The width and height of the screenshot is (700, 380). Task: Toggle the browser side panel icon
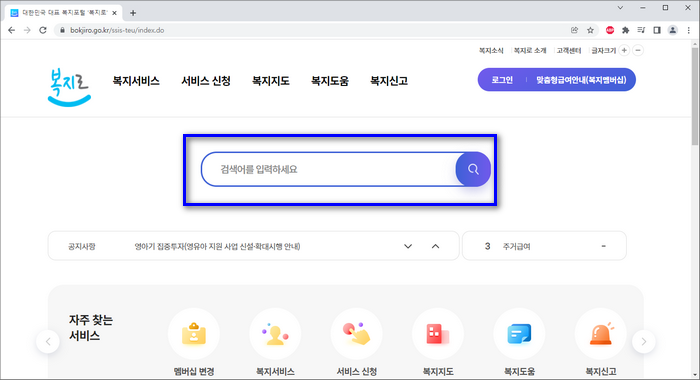(657, 30)
